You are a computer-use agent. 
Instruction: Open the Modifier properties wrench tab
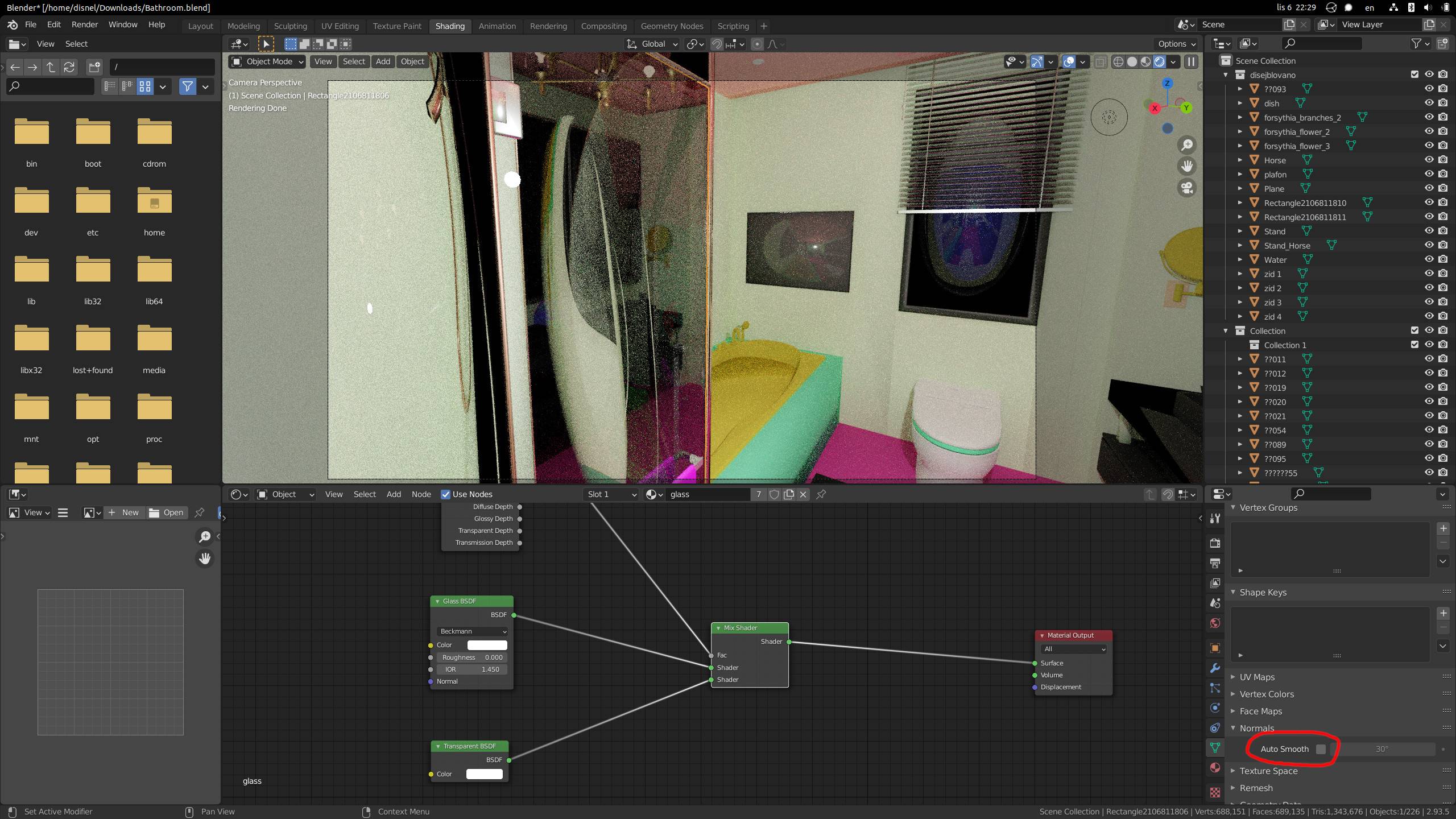pos(1215,668)
